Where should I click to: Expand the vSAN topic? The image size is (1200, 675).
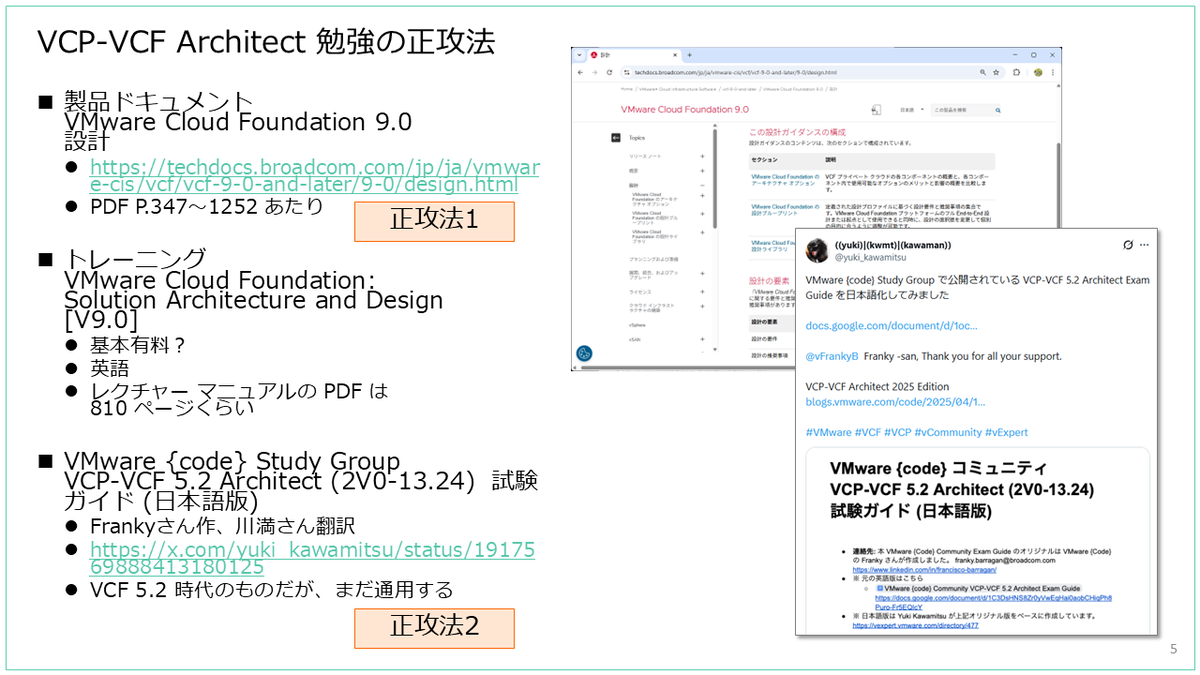pyautogui.click(x=702, y=339)
